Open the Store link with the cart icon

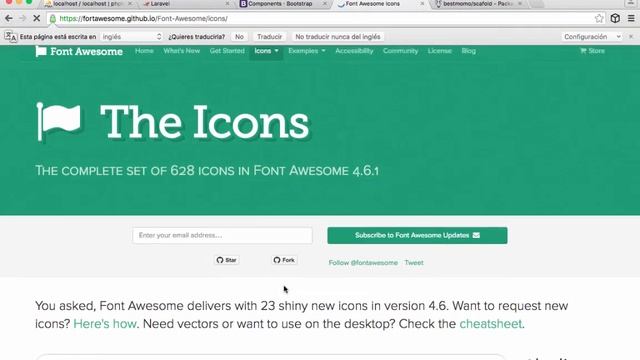click(x=592, y=51)
